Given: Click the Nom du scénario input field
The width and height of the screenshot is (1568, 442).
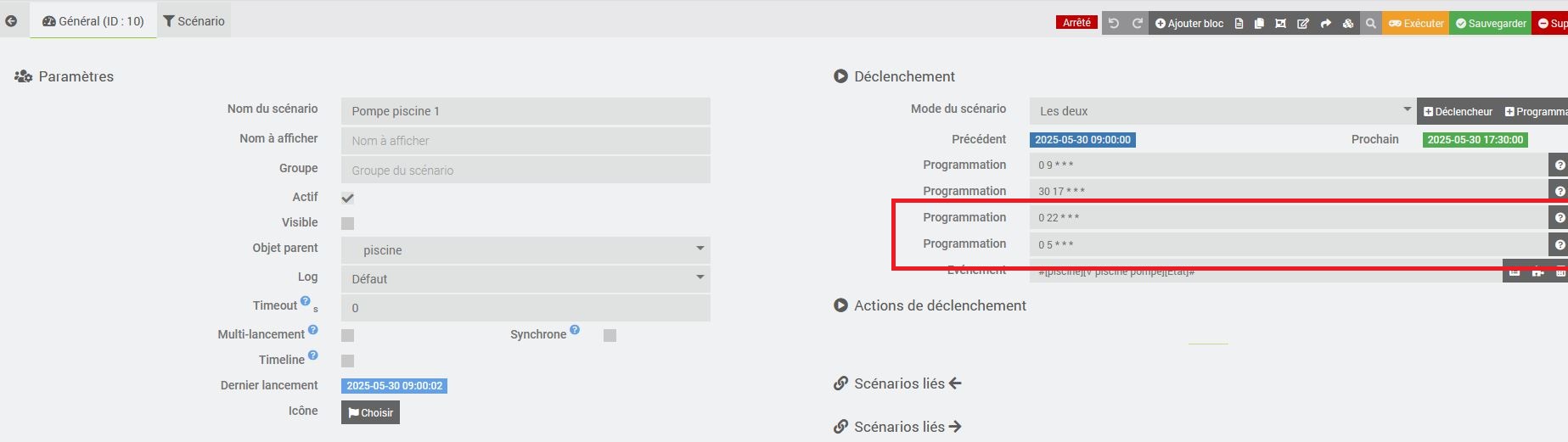Looking at the screenshot, I should tap(525, 111).
